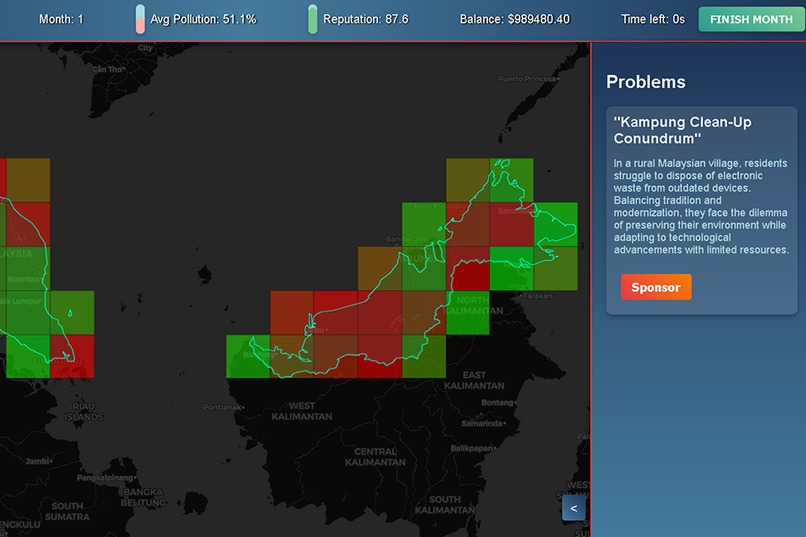This screenshot has height=537, width=806.
Task: Click the Puerto Princesa city label
Action: 528,79
